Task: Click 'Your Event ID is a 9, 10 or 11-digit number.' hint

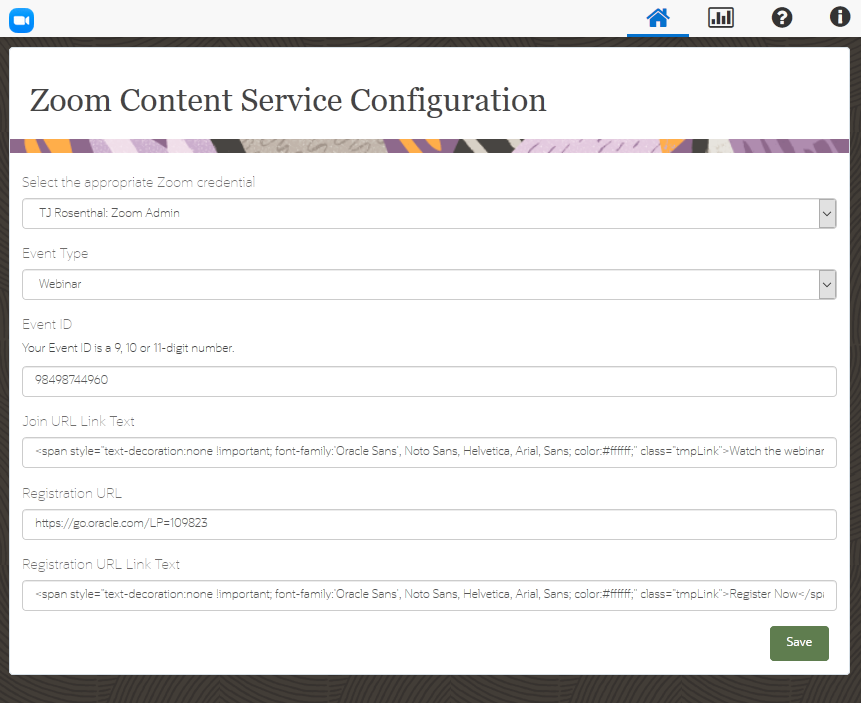Action: 128,348
